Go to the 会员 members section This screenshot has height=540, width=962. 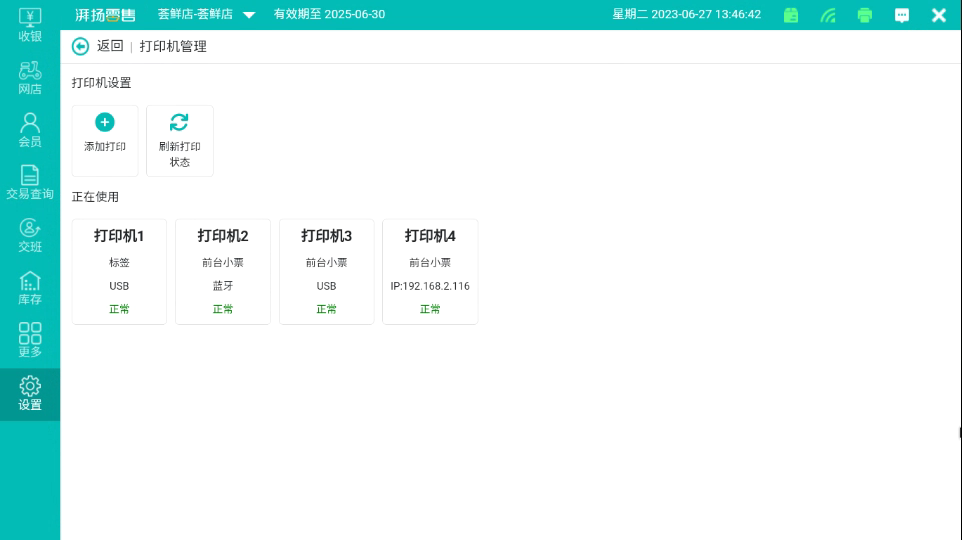pos(30,130)
